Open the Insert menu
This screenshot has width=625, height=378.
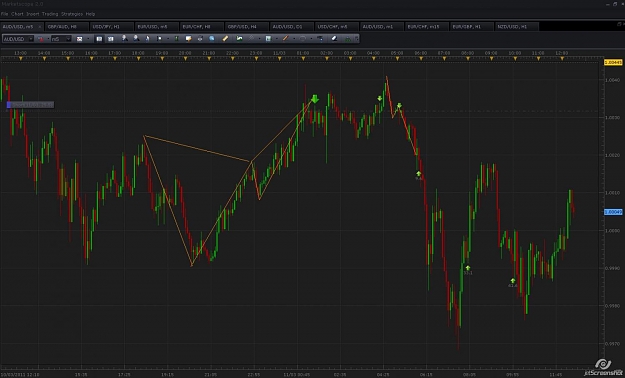click(33, 14)
